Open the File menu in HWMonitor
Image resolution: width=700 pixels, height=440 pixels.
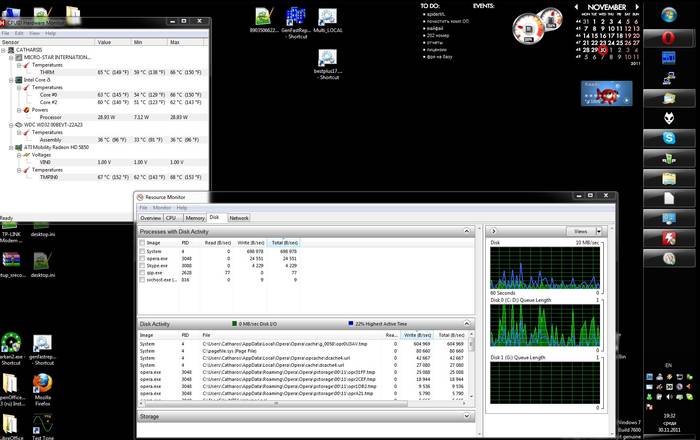[x=6, y=33]
